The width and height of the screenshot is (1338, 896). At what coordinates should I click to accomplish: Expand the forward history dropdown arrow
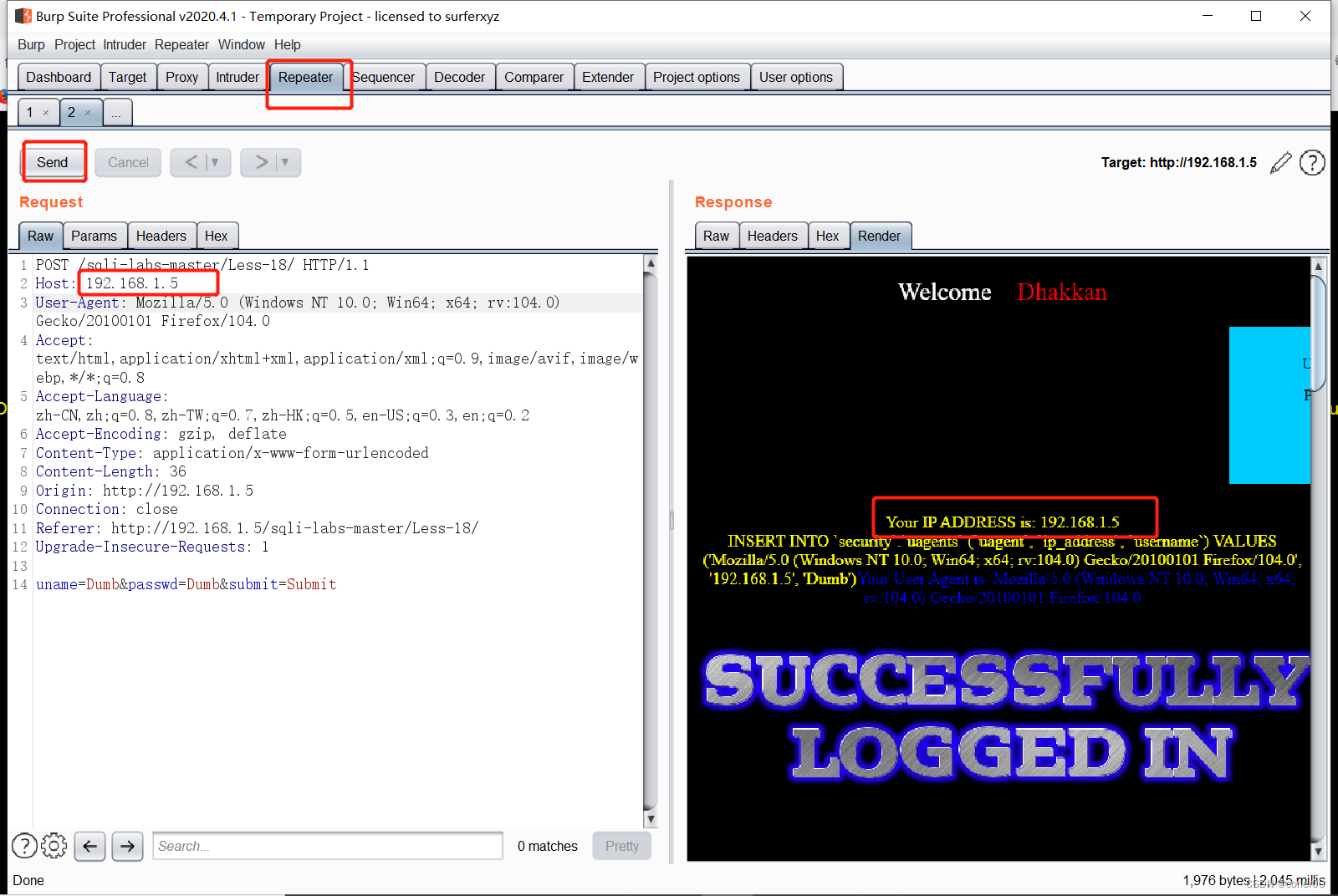click(285, 162)
